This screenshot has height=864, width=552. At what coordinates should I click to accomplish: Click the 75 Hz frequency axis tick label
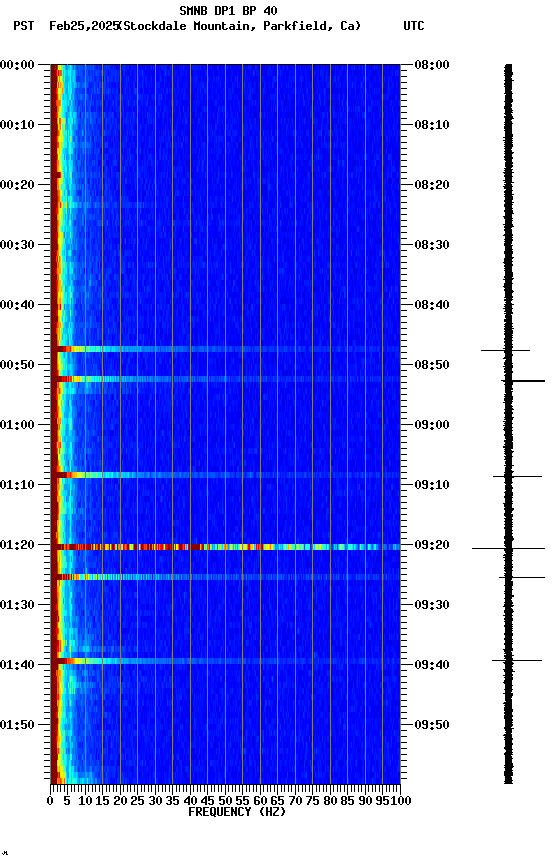pos(312,801)
